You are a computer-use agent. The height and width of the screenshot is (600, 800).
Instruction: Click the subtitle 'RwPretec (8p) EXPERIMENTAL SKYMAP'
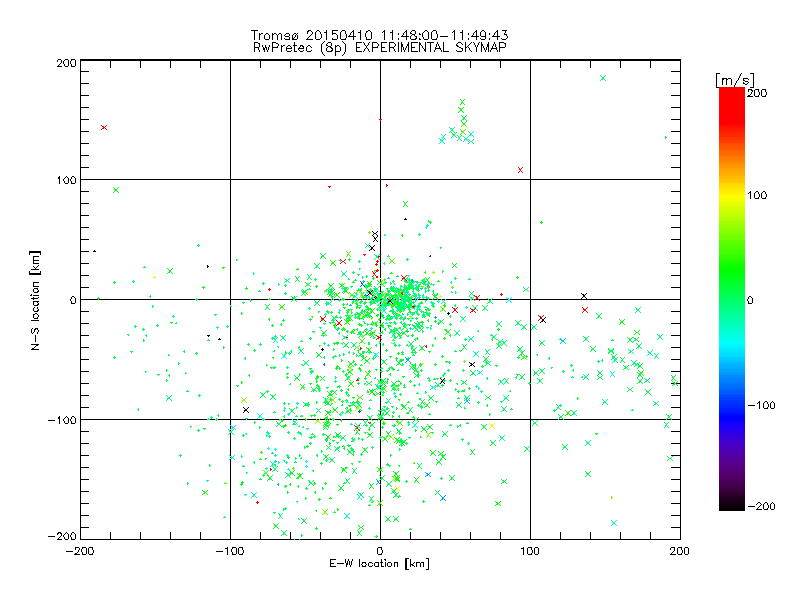click(380, 47)
